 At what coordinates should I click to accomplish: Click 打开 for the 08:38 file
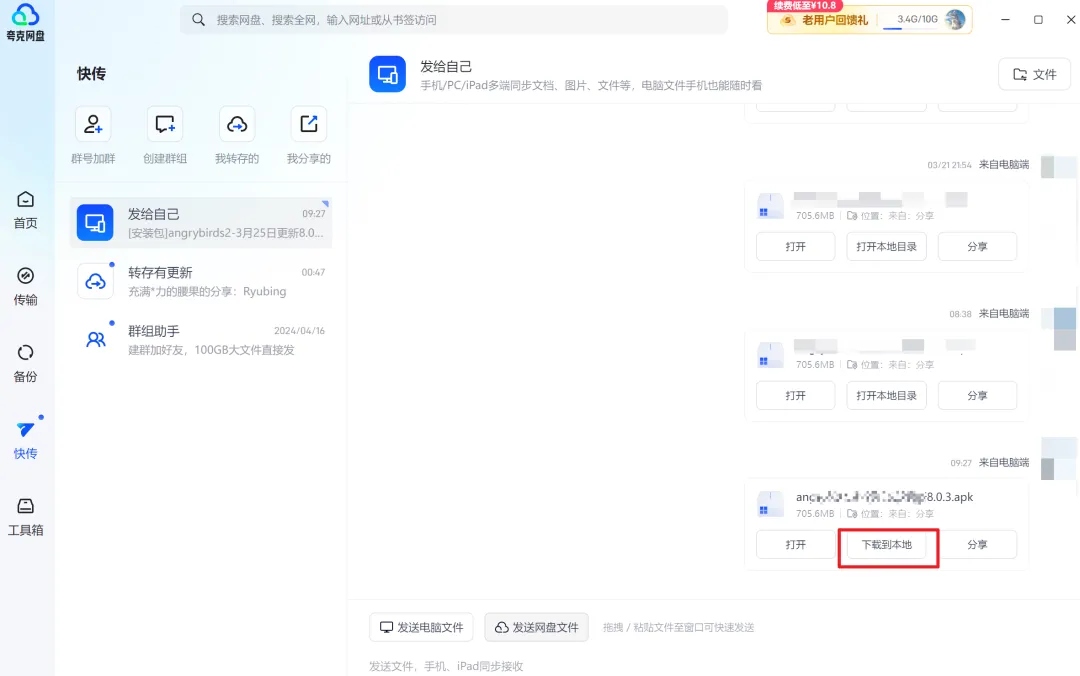coord(796,396)
